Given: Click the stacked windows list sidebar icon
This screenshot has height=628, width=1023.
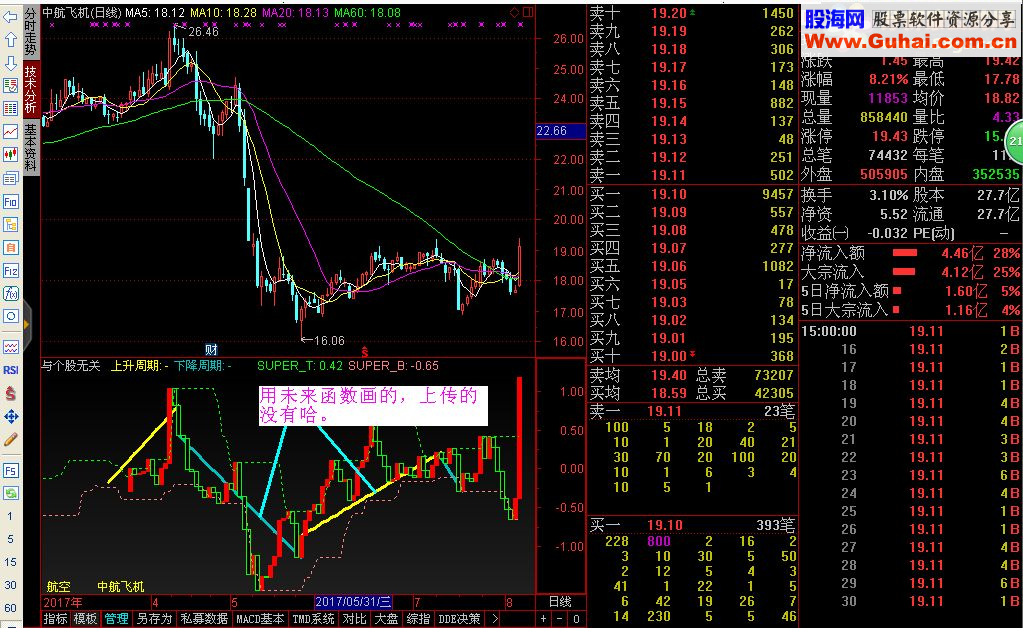Looking at the screenshot, I should pos(10,178).
